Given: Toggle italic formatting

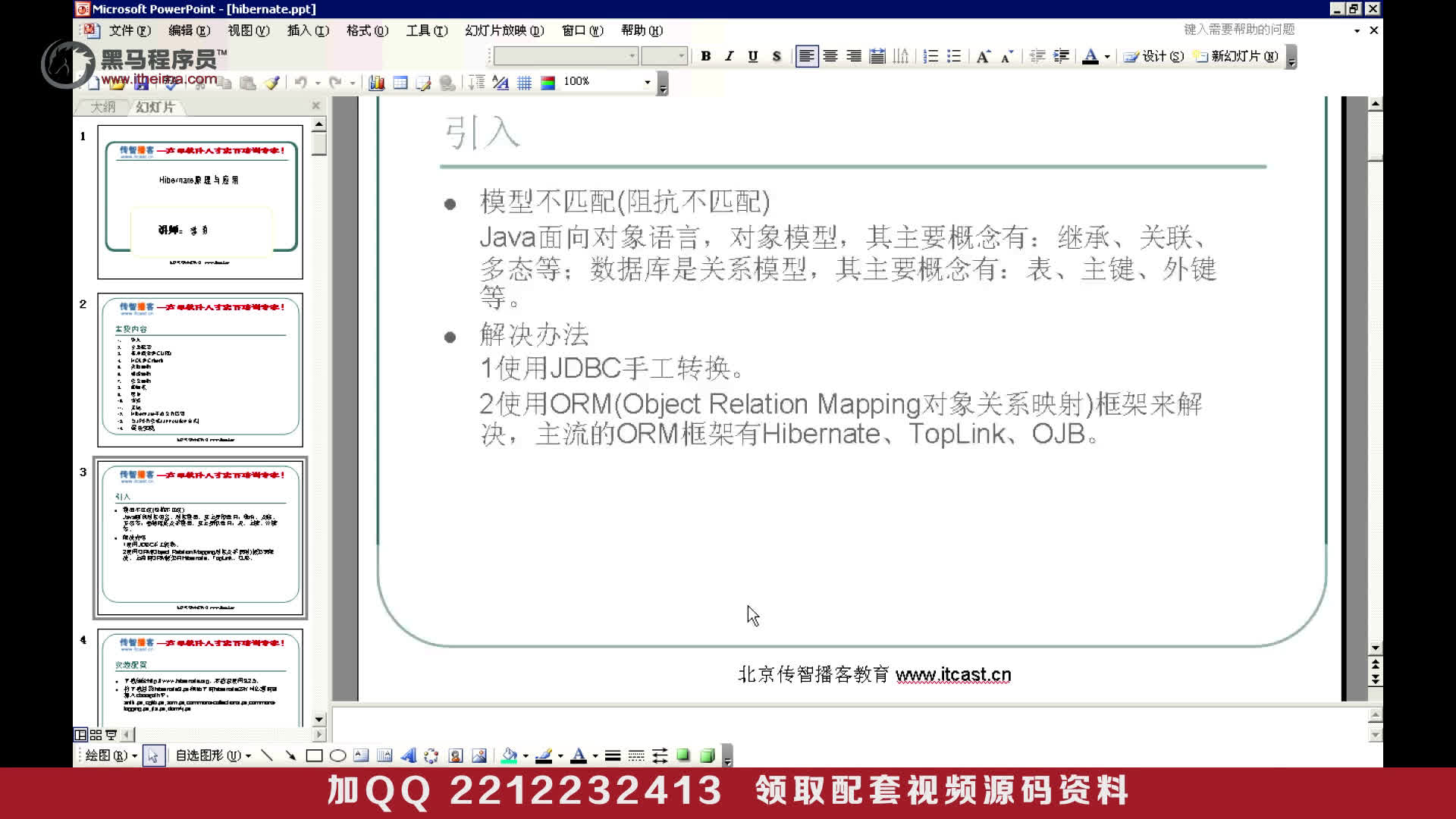Looking at the screenshot, I should [x=729, y=56].
